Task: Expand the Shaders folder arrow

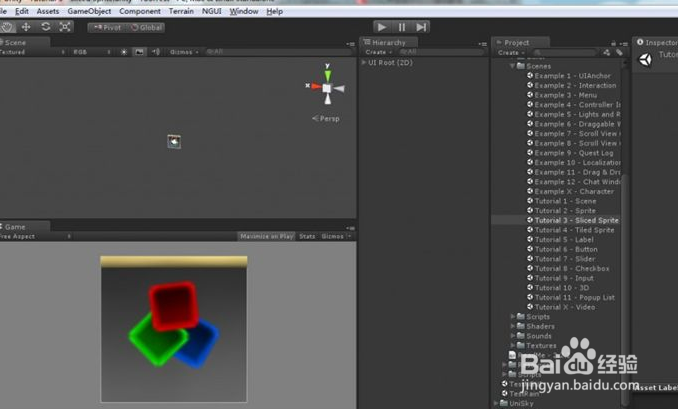Action: point(513,326)
